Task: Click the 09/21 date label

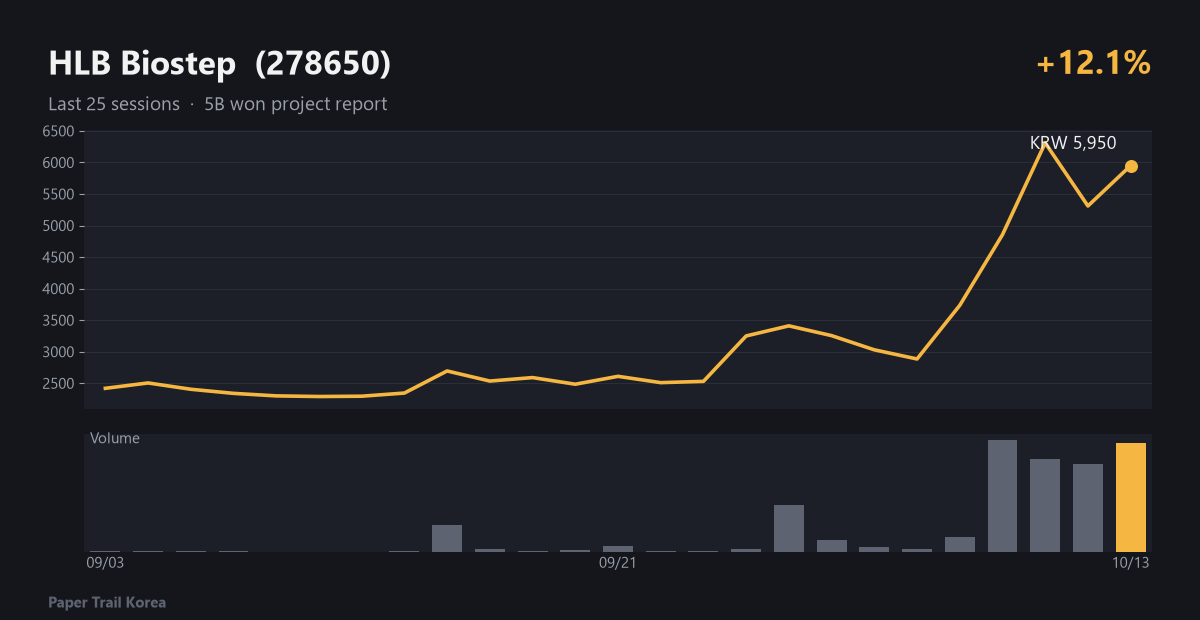Action: click(x=617, y=563)
